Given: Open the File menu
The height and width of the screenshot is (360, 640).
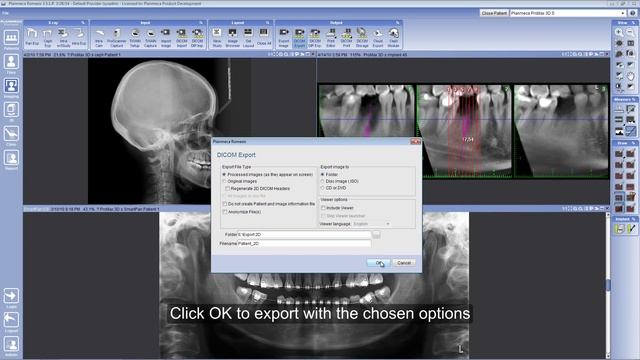Looking at the screenshot, I should [5, 13].
